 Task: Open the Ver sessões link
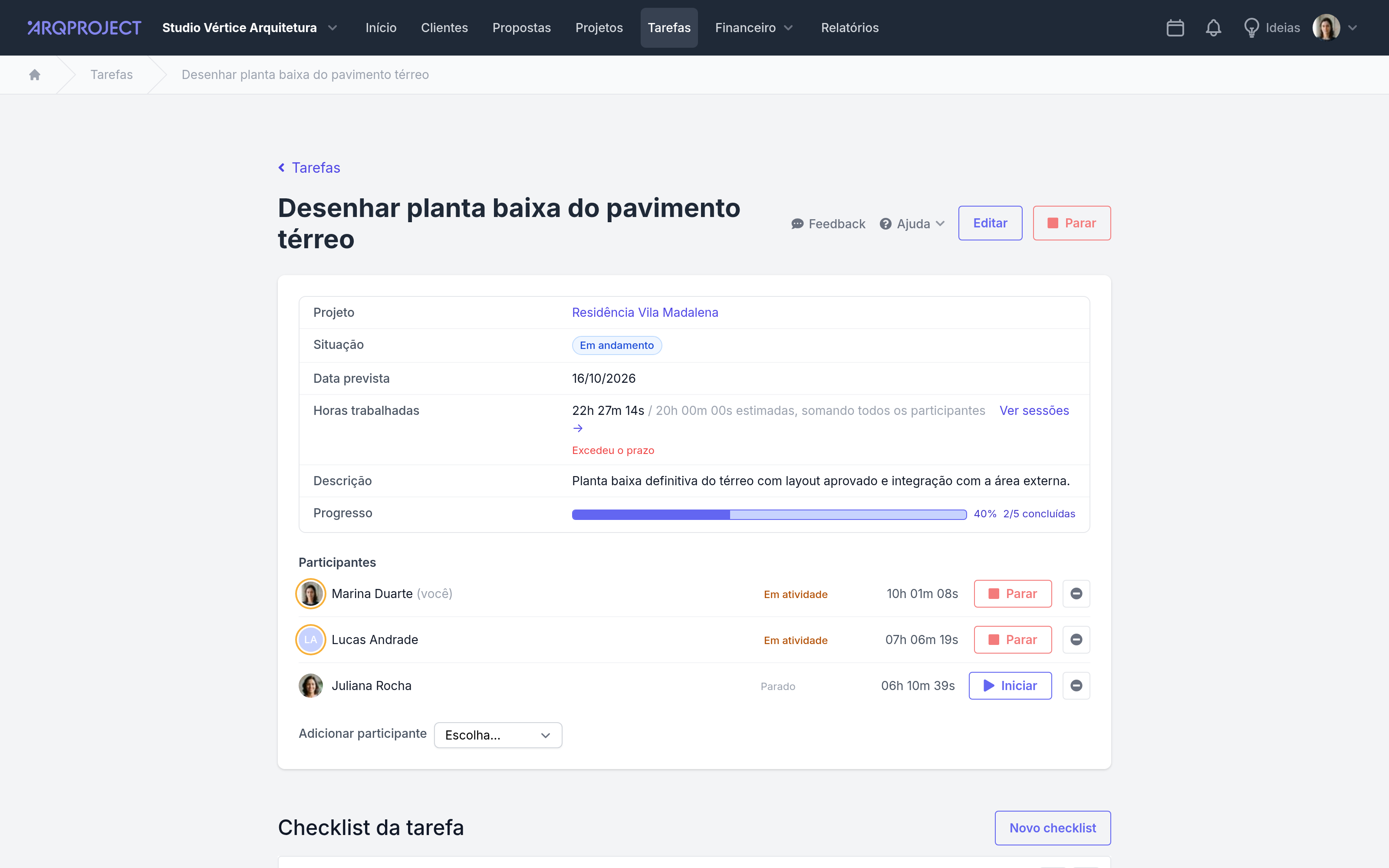click(1034, 411)
